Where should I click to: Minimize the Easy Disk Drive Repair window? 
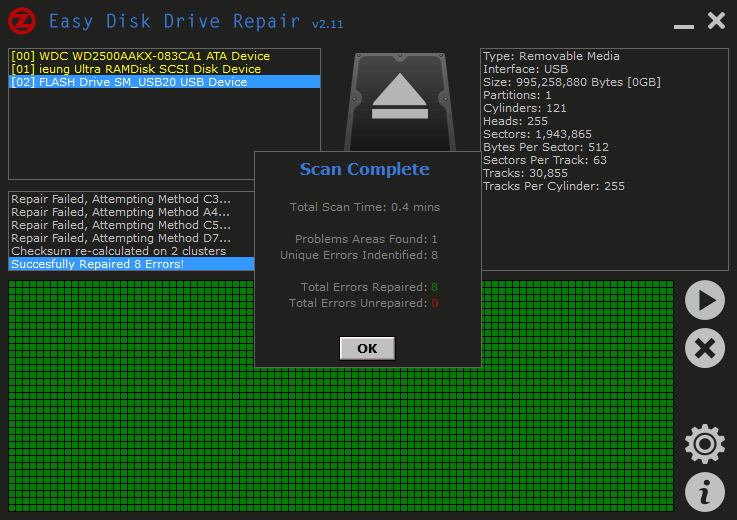pos(684,26)
